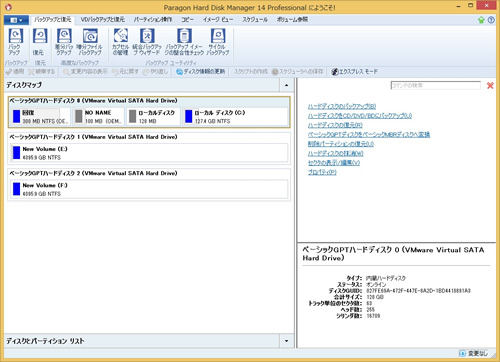Click the red X beside command search

[490, 86]
